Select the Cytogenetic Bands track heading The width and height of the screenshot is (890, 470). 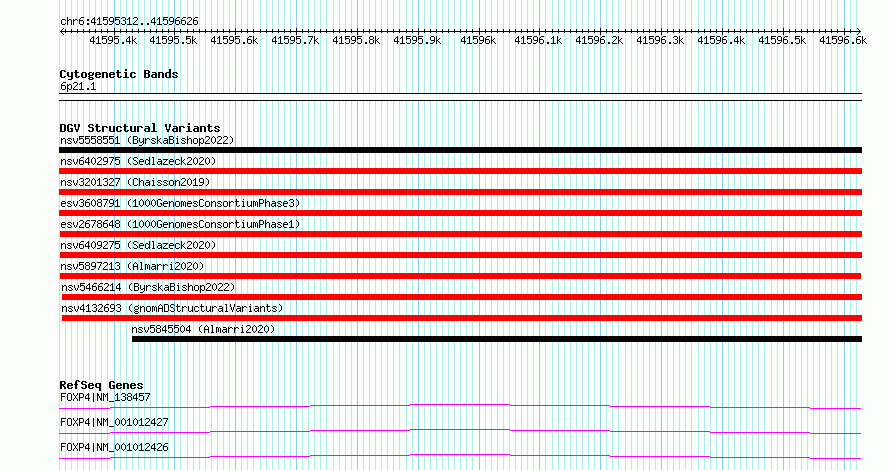click(119, 74)
